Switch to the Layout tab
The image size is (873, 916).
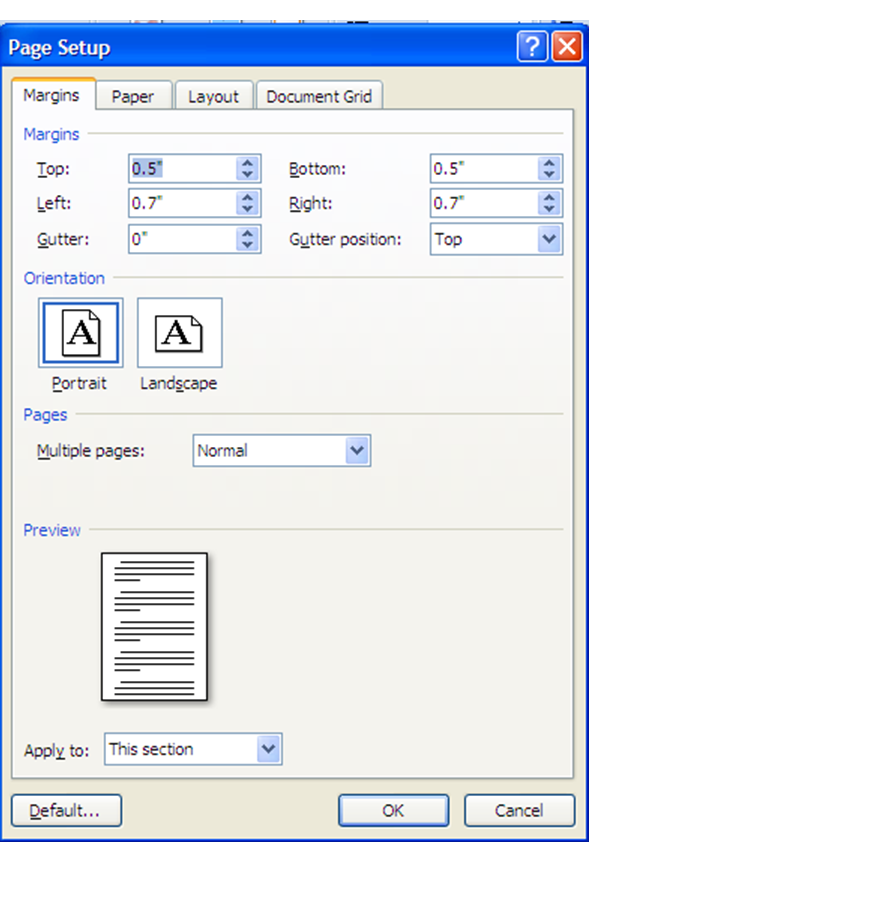point(213,96)
